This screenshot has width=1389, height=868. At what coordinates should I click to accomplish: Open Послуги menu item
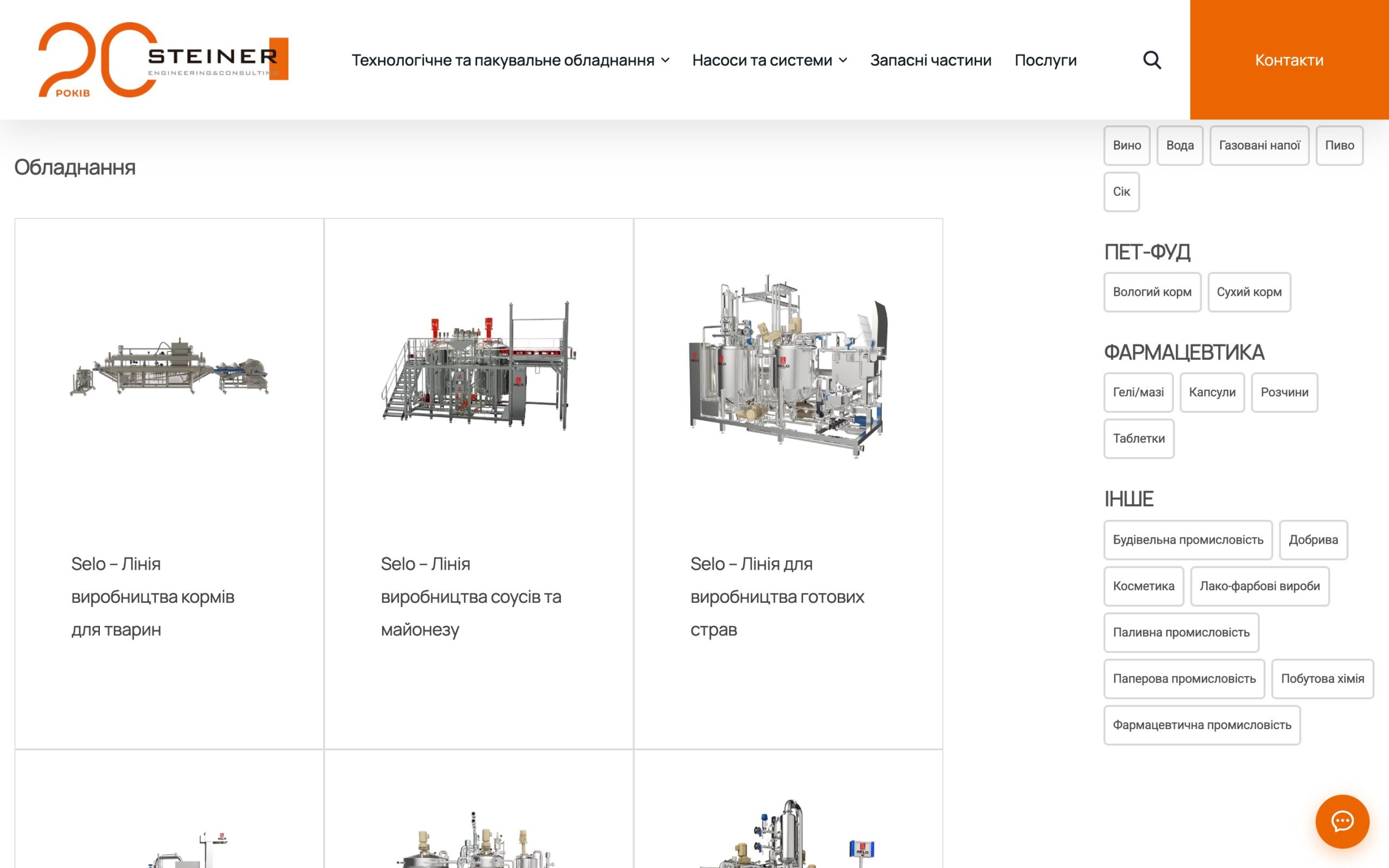click(x=1045, y=60)
